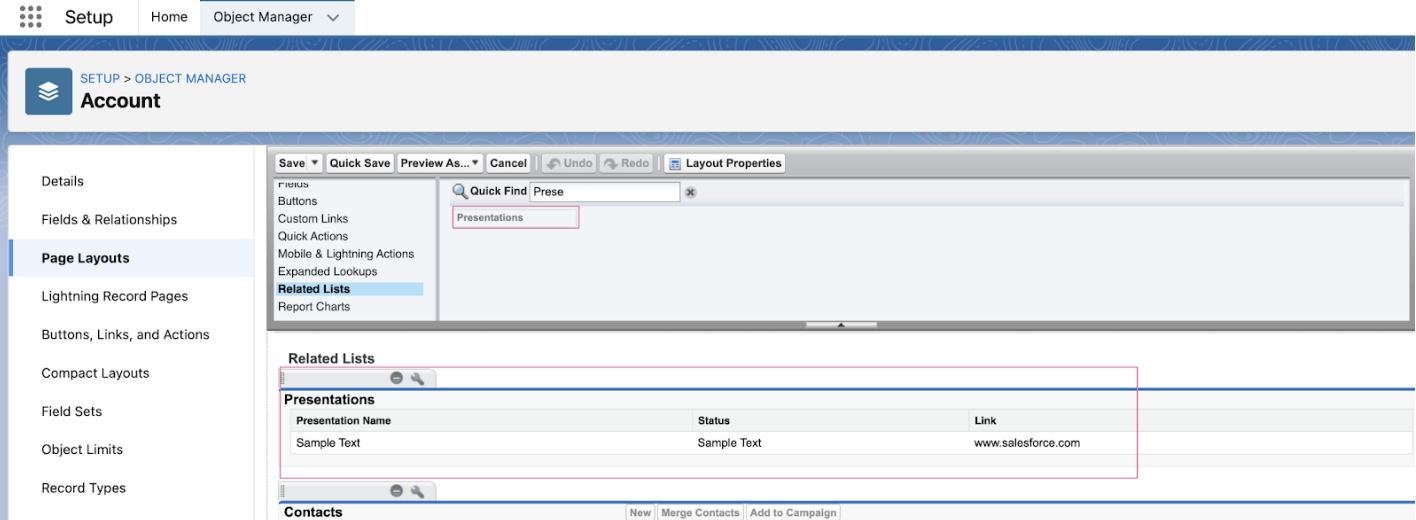Viewport: 1416px width, 520px height.
Task: Click the Save button
Action: pos(292,163)
